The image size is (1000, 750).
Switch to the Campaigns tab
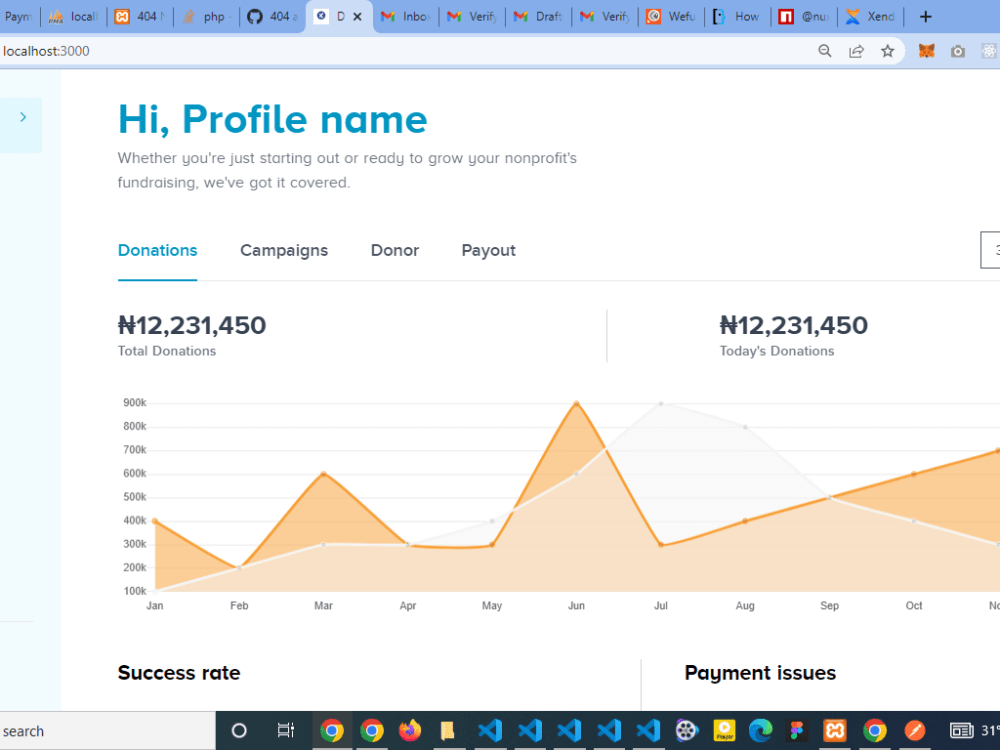284,250
